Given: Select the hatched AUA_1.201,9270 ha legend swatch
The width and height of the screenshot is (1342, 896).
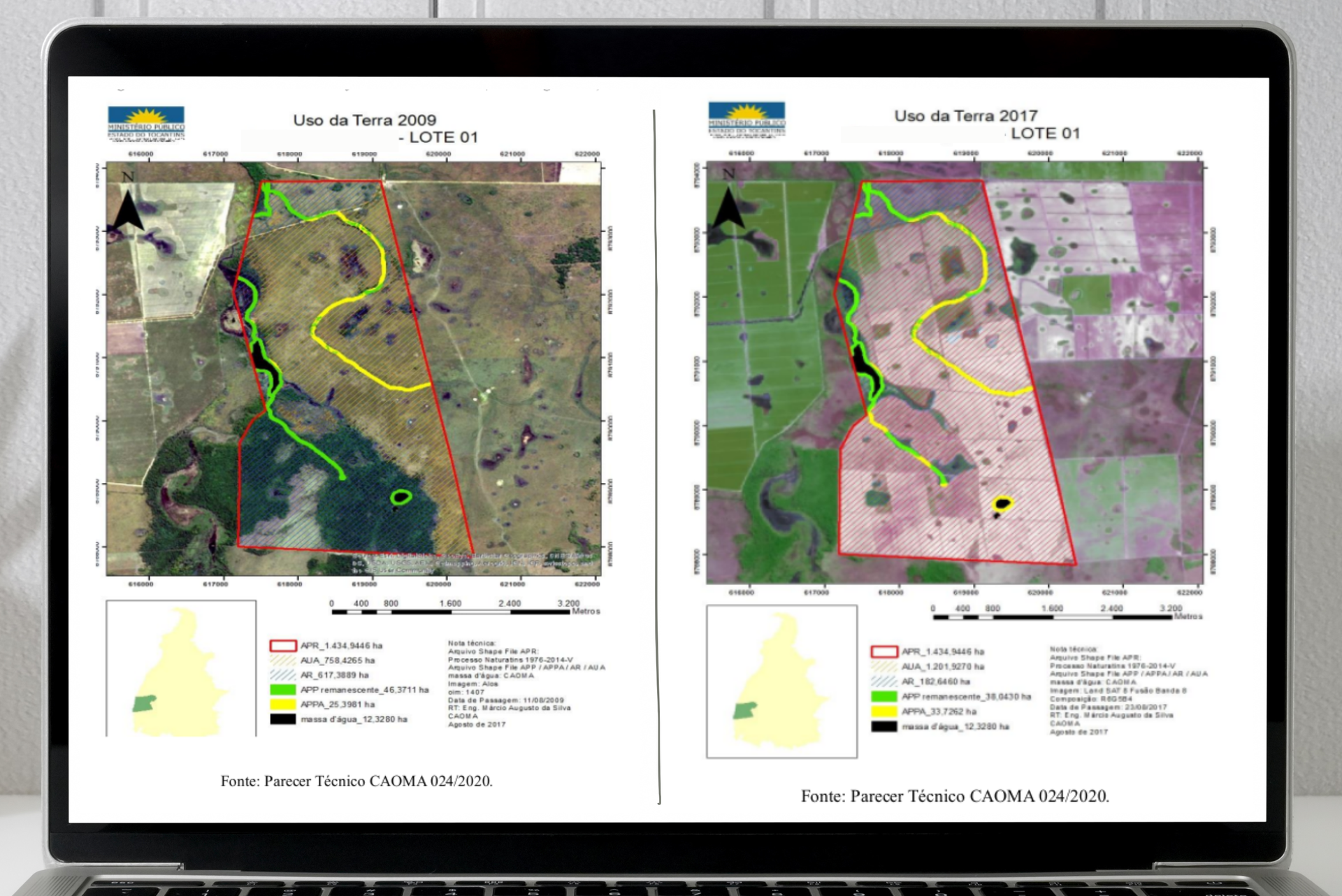Looking at the screenshot, I should coord(884,667).
